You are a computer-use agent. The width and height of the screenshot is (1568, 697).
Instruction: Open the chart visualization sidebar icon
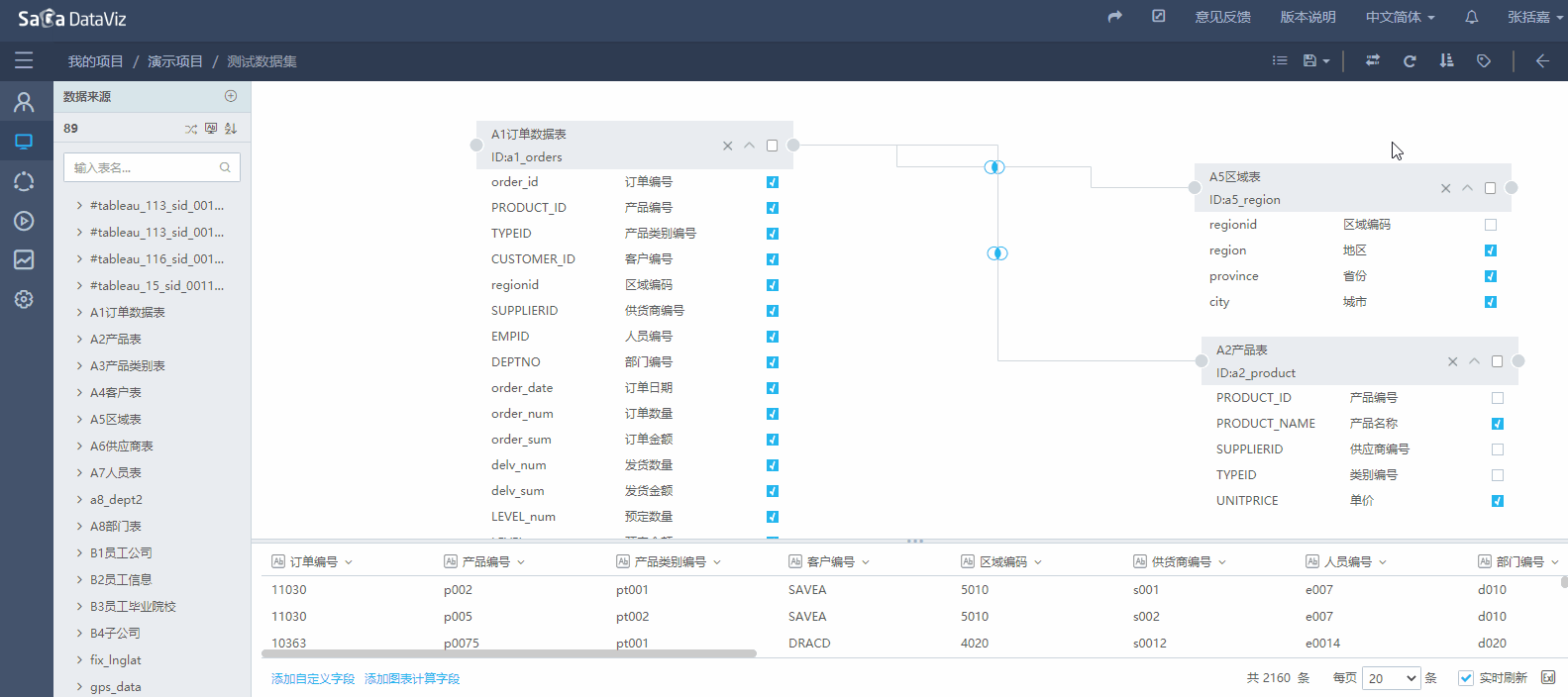24,259
